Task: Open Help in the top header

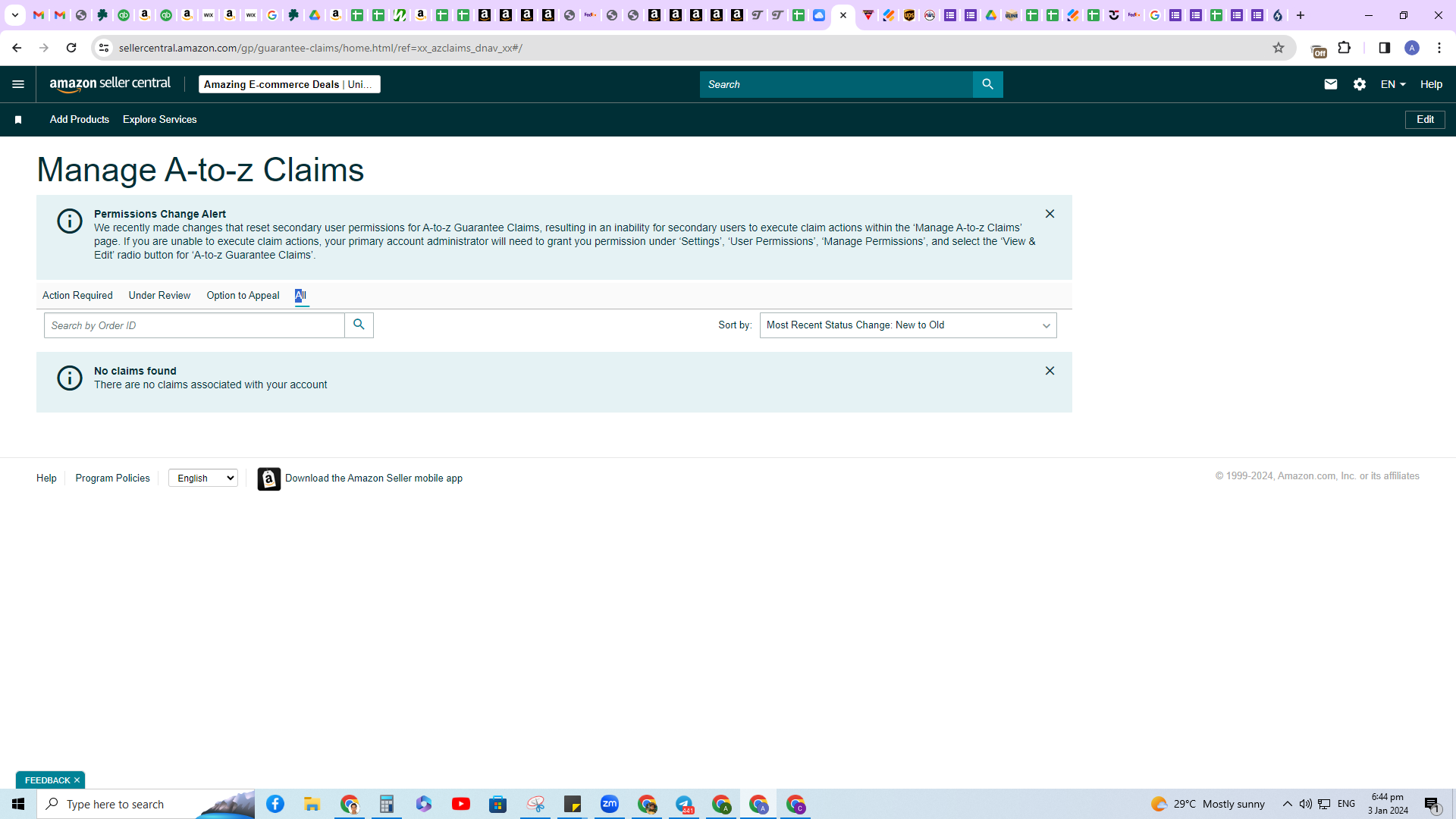Action: tap(1431, 84)
